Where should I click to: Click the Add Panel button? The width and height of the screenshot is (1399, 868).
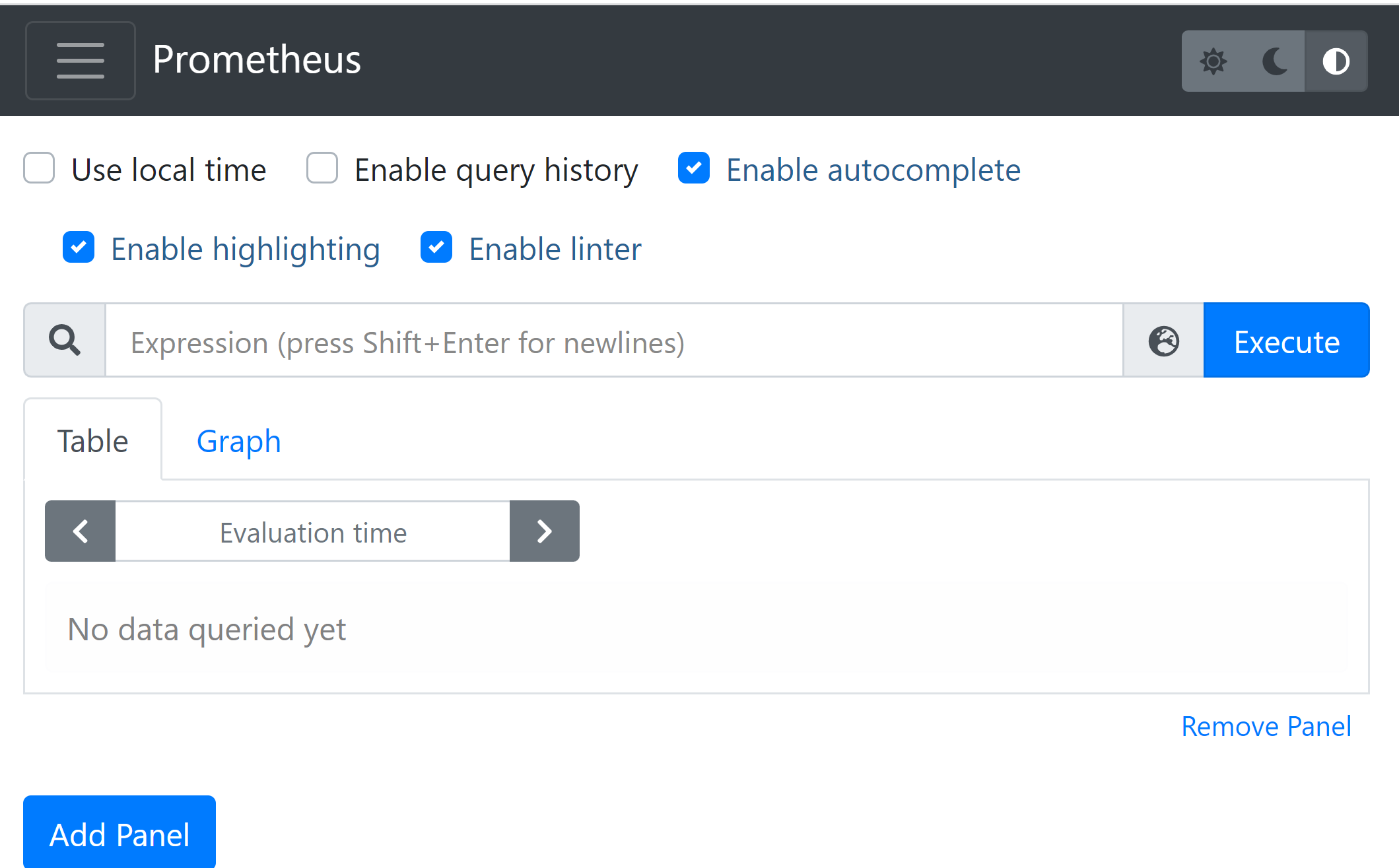[x=119, y=834]
